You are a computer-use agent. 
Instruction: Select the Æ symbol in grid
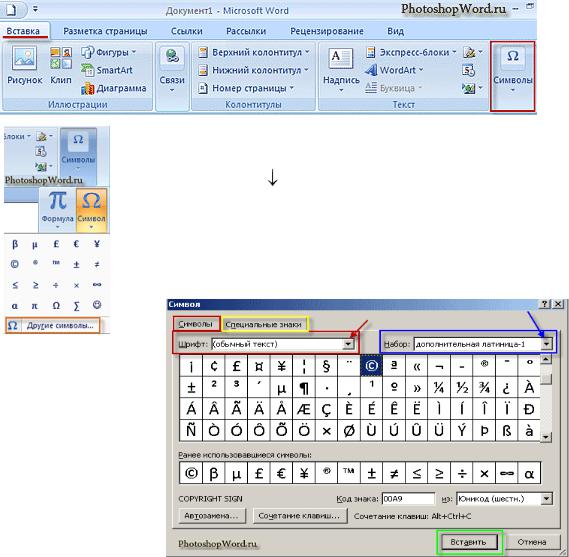pyautogui.click(x=304, y=409)
